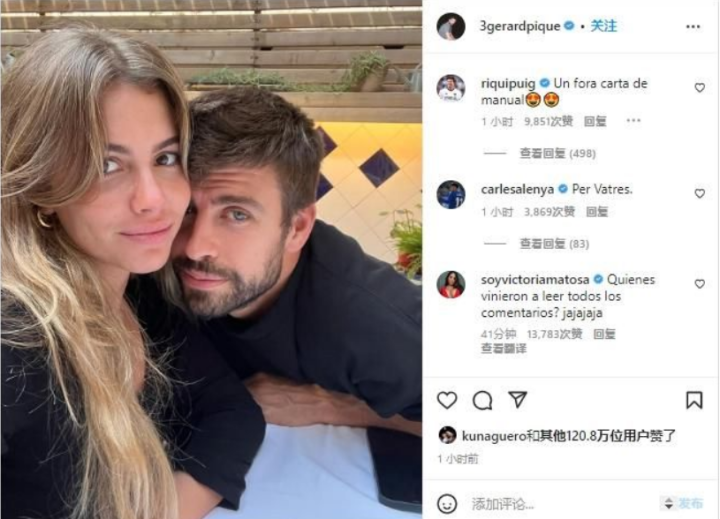This screenshot has width=720, height=519.
Task: Like riquipuig's comment heart
Action: coord(699,87)
